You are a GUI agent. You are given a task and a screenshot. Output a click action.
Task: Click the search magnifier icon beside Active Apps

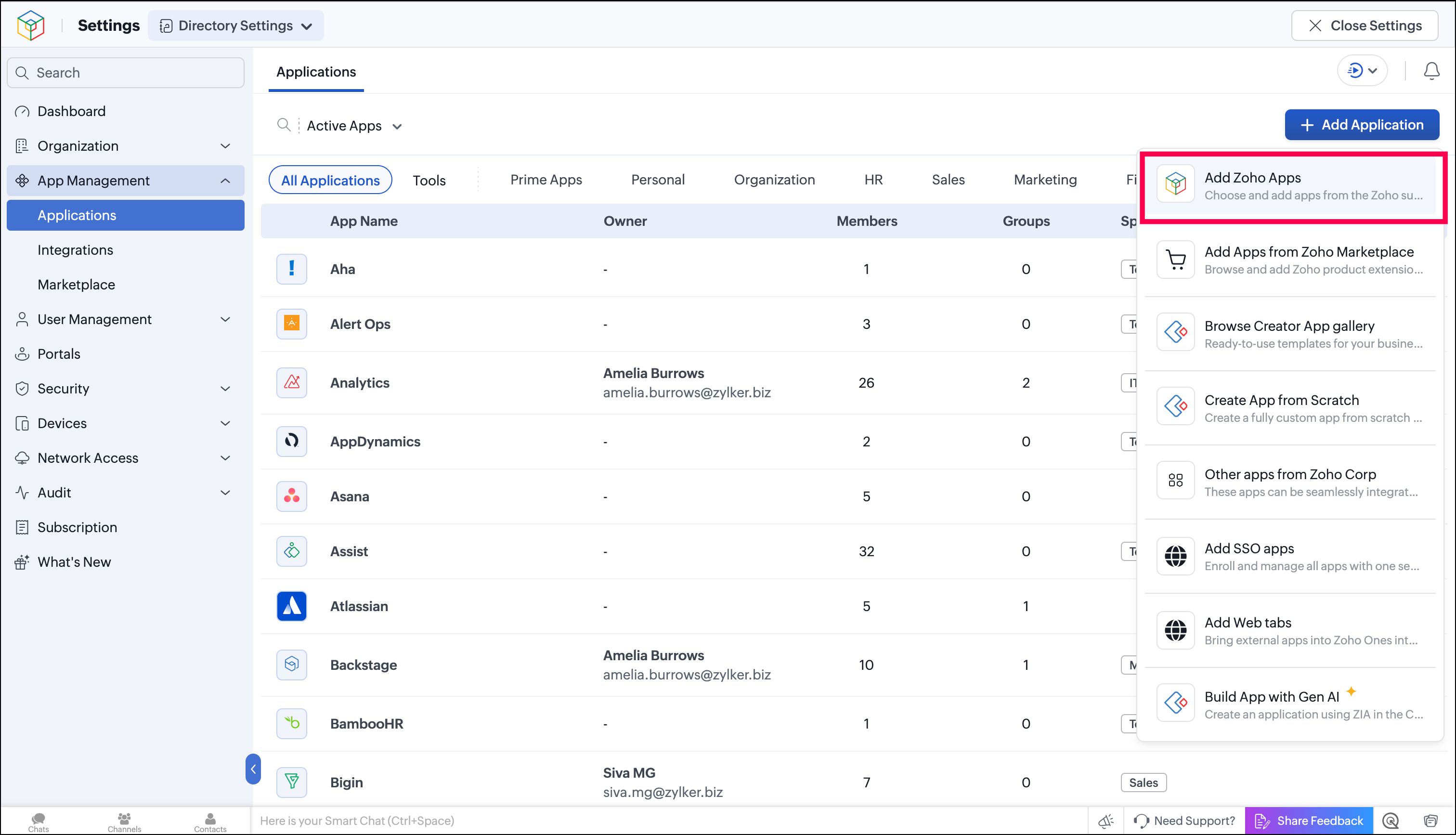click(x=284, y=125)
